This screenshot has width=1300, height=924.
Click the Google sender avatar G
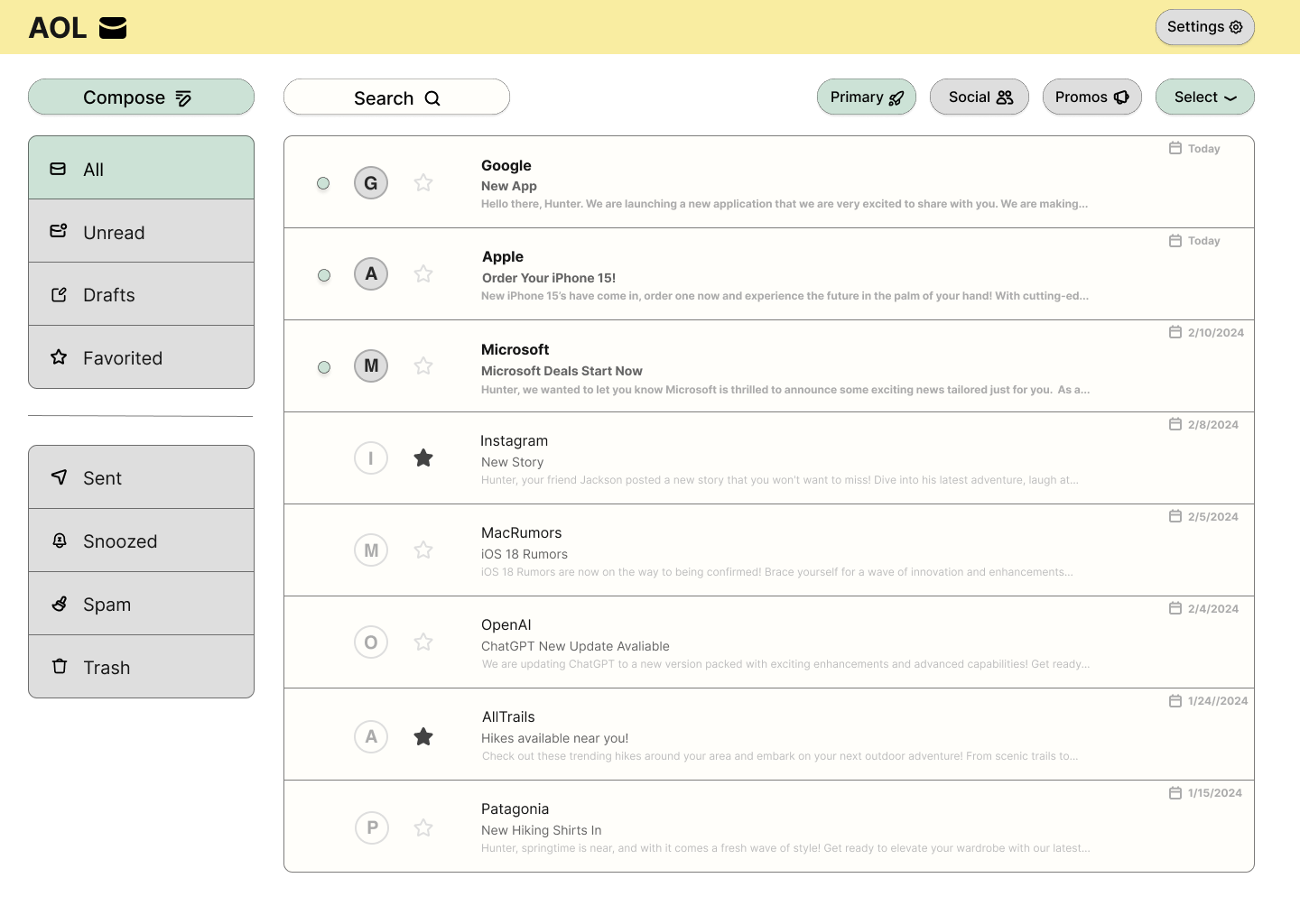coord(371,183)
